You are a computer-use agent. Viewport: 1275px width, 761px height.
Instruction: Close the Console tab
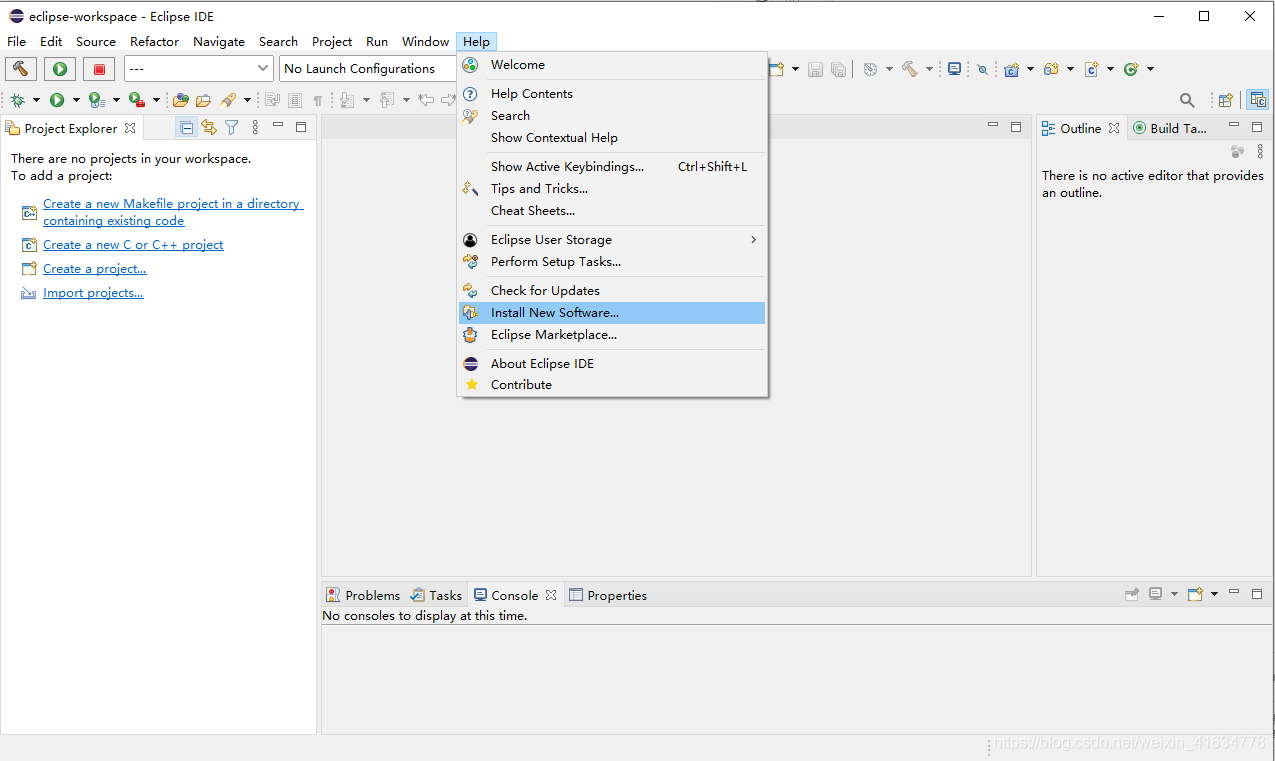click(550, 595)
